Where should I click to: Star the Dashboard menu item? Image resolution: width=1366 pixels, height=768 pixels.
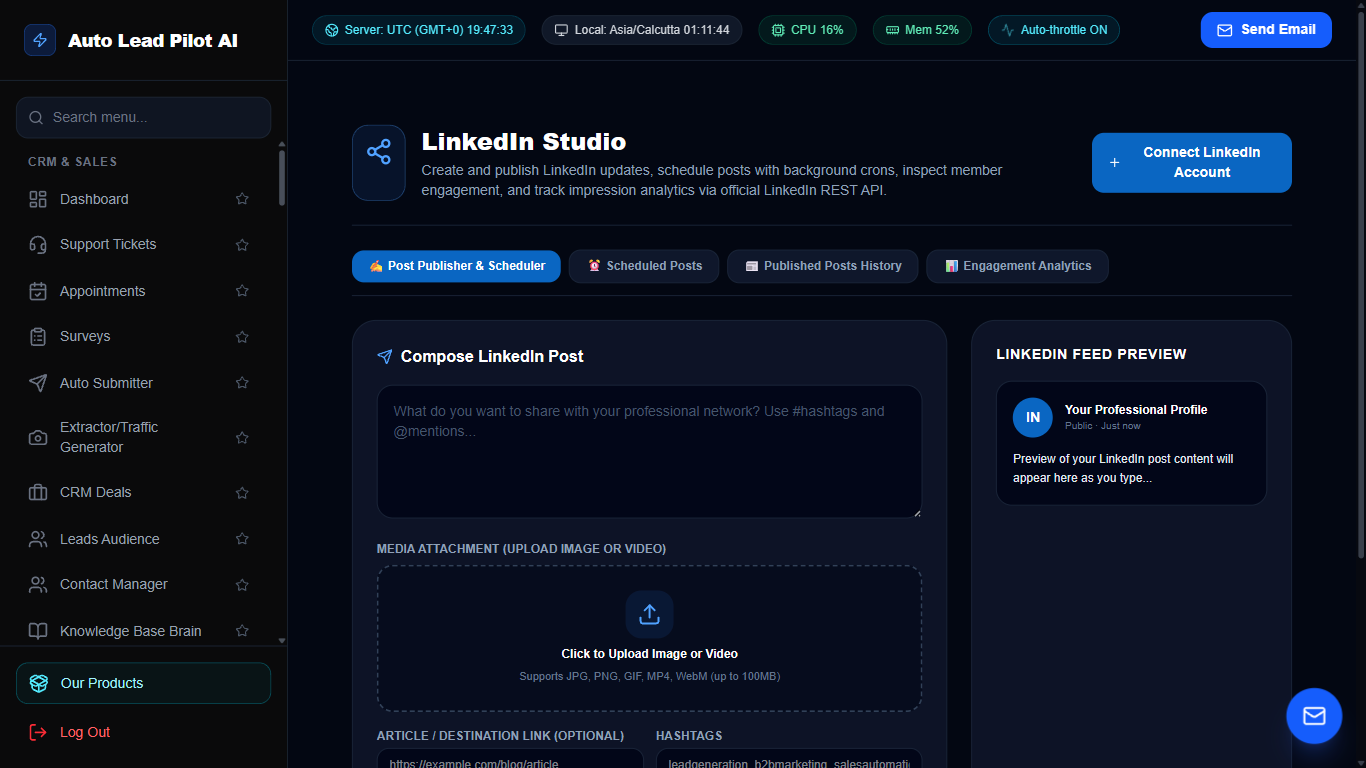pos(242,199)
